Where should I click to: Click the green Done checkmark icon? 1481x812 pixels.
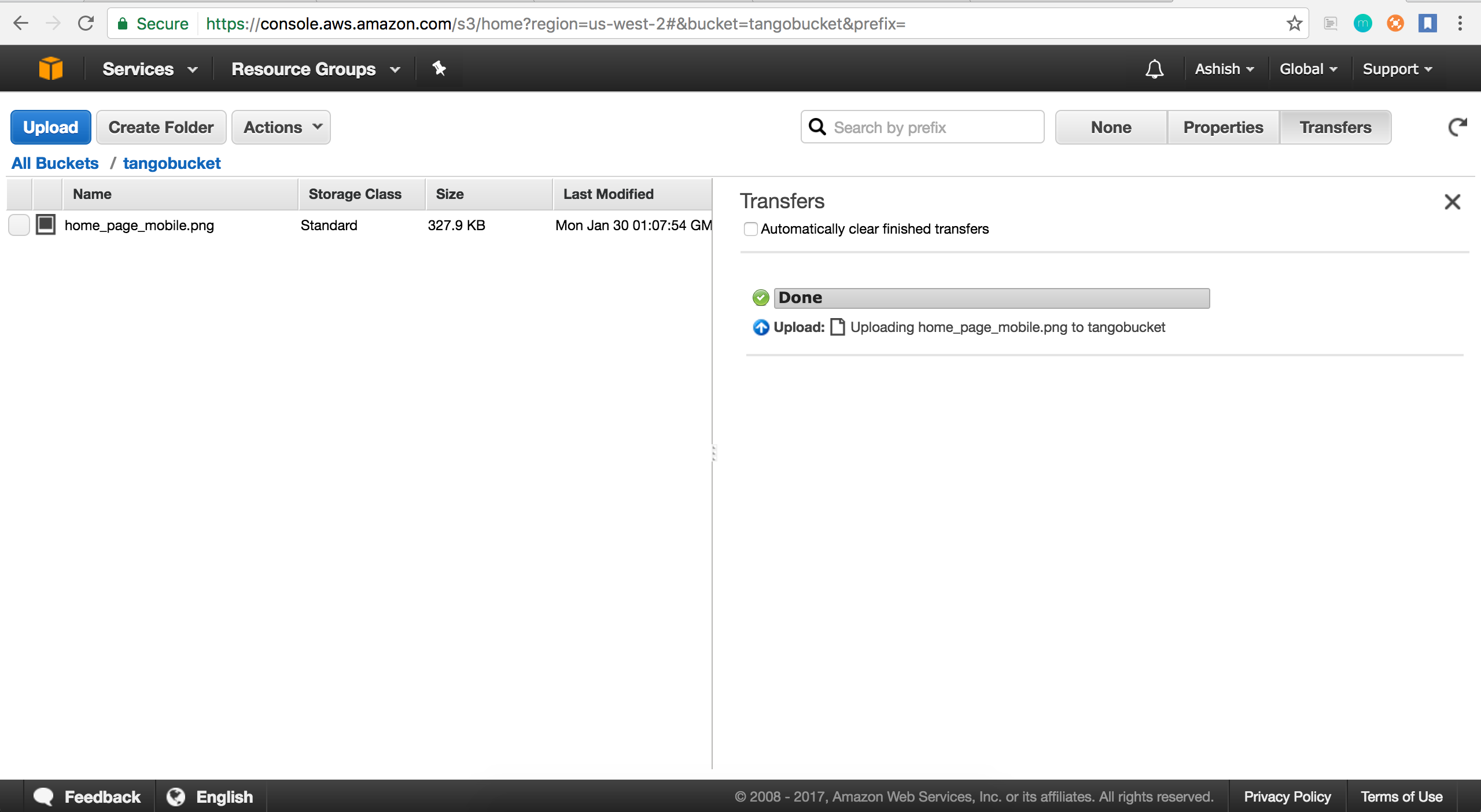coord(761,298)
